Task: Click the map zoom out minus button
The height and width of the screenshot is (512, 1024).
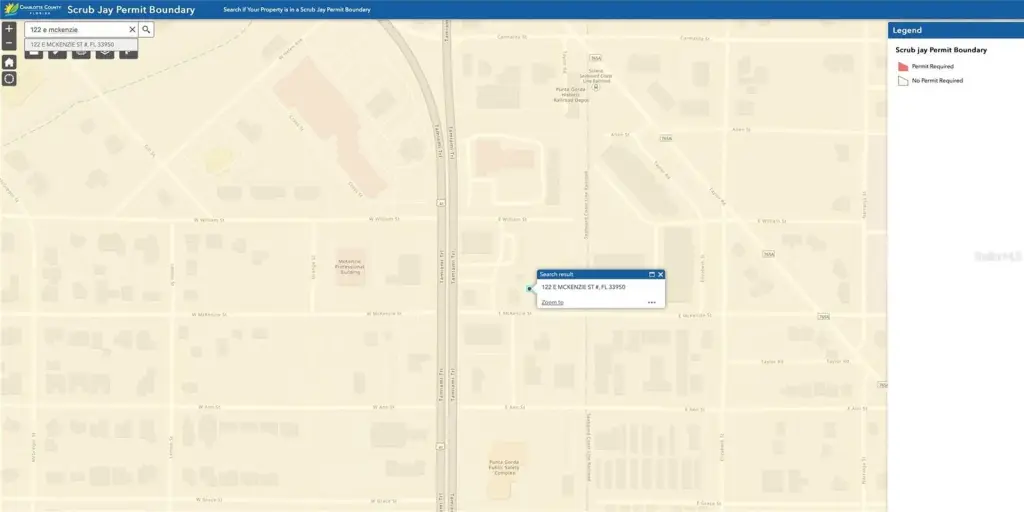Action: pyautogui.click(x=9, y=43)
